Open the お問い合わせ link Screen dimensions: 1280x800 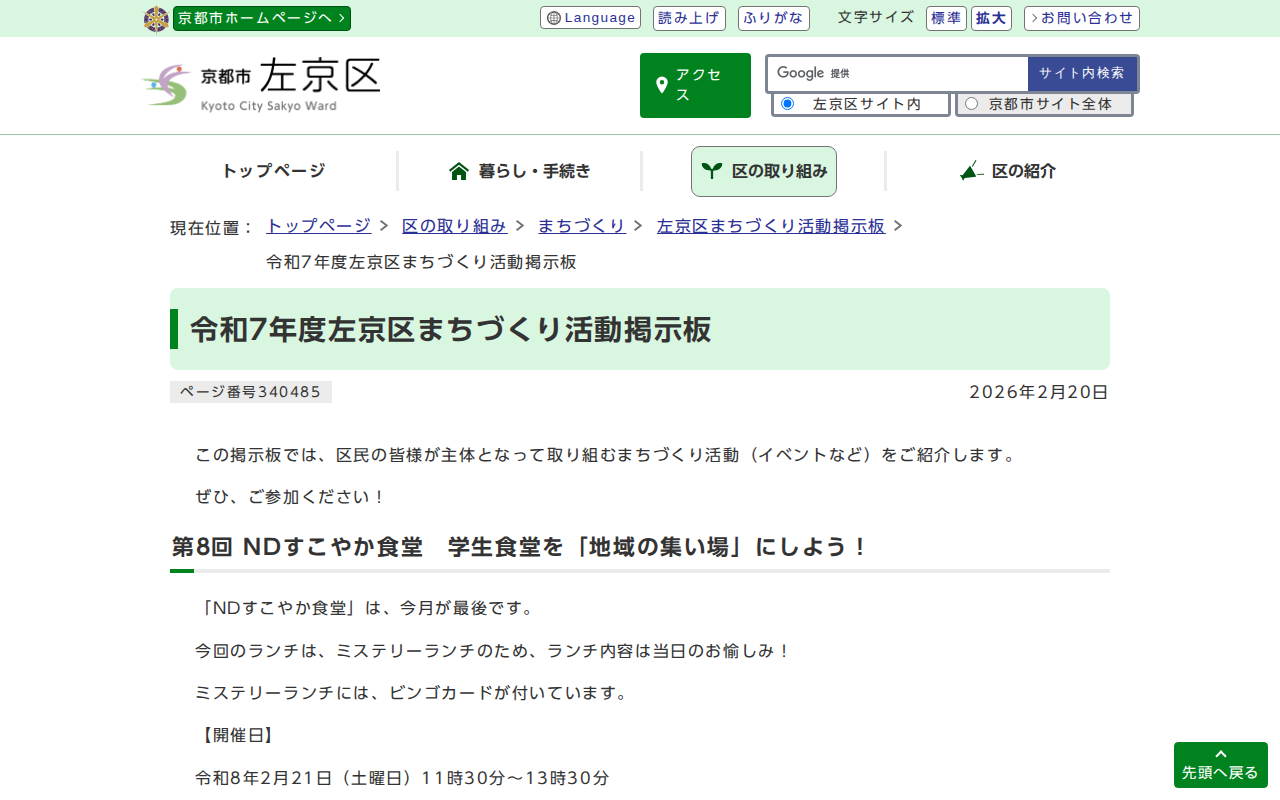coord(1082,18)
